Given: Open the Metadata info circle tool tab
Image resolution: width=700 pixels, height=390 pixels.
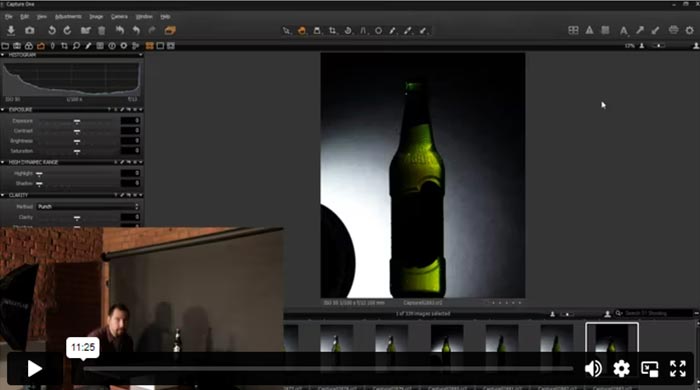Looking at the screenshot, I should (112, 46).
